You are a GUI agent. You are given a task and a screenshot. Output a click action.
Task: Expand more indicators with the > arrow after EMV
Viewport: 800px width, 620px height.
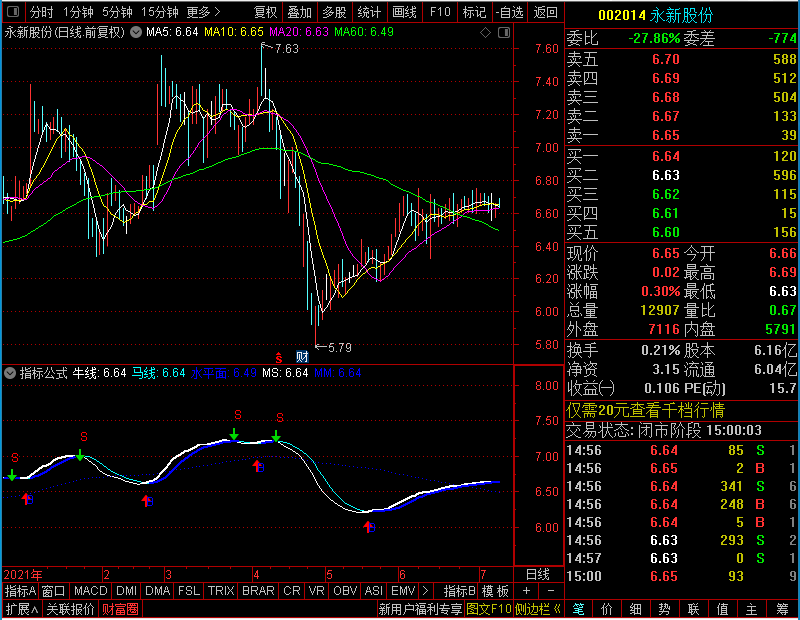[x=425, y=591]
